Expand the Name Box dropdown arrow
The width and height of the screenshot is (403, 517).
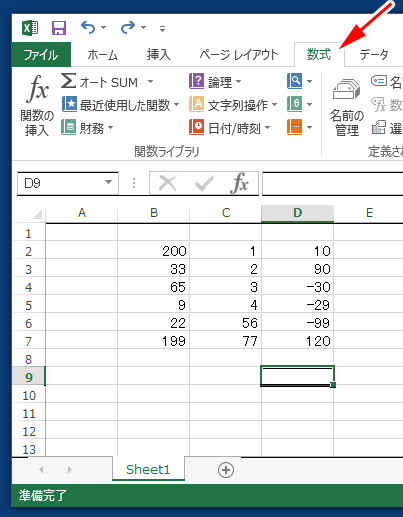tap(108, 182)
